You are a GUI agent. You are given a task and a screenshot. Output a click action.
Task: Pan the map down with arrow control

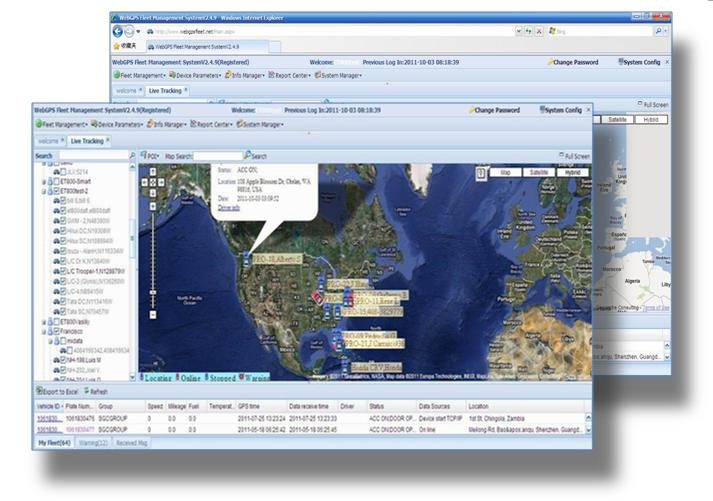click(x=153, y=193)
